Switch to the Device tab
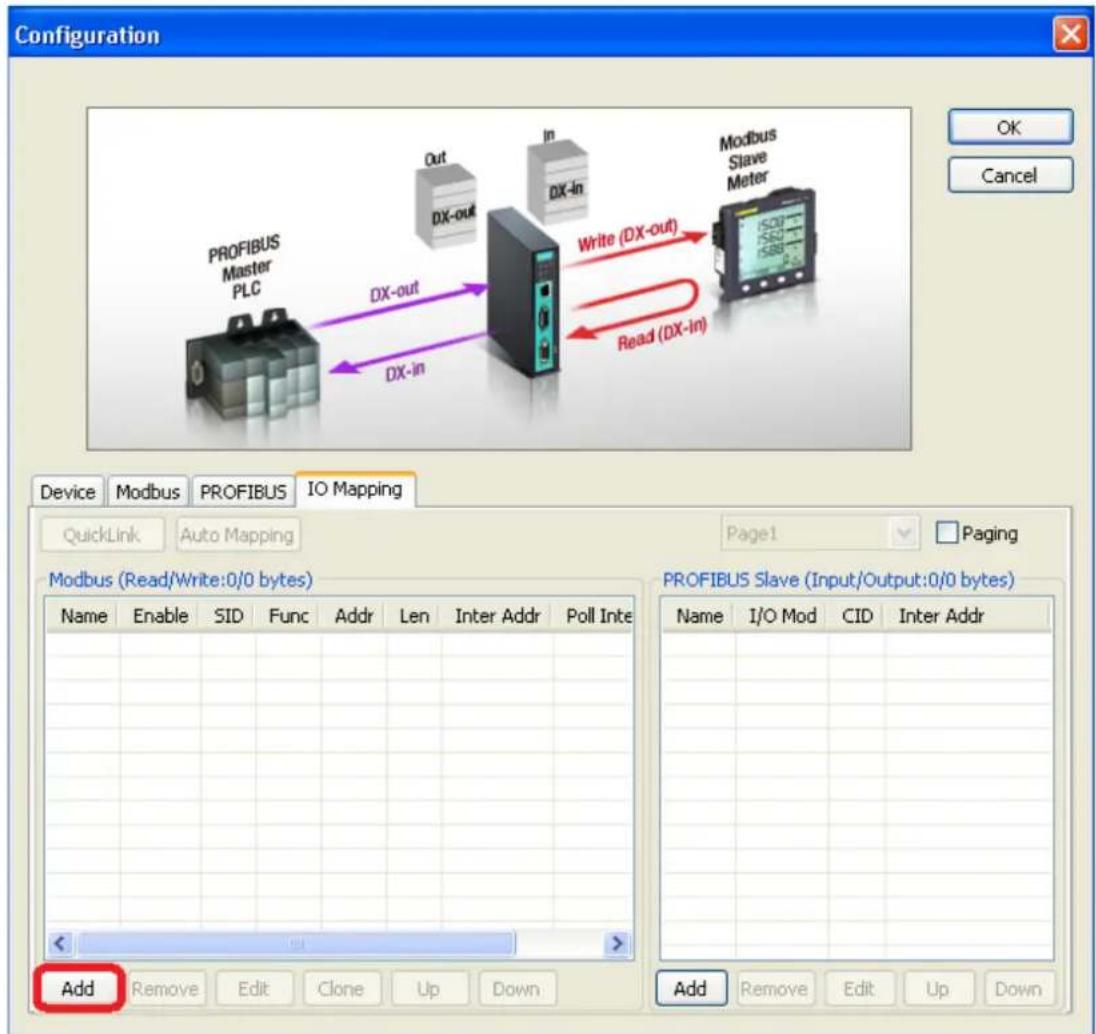1096x1034 pixels. pos(68,491)
